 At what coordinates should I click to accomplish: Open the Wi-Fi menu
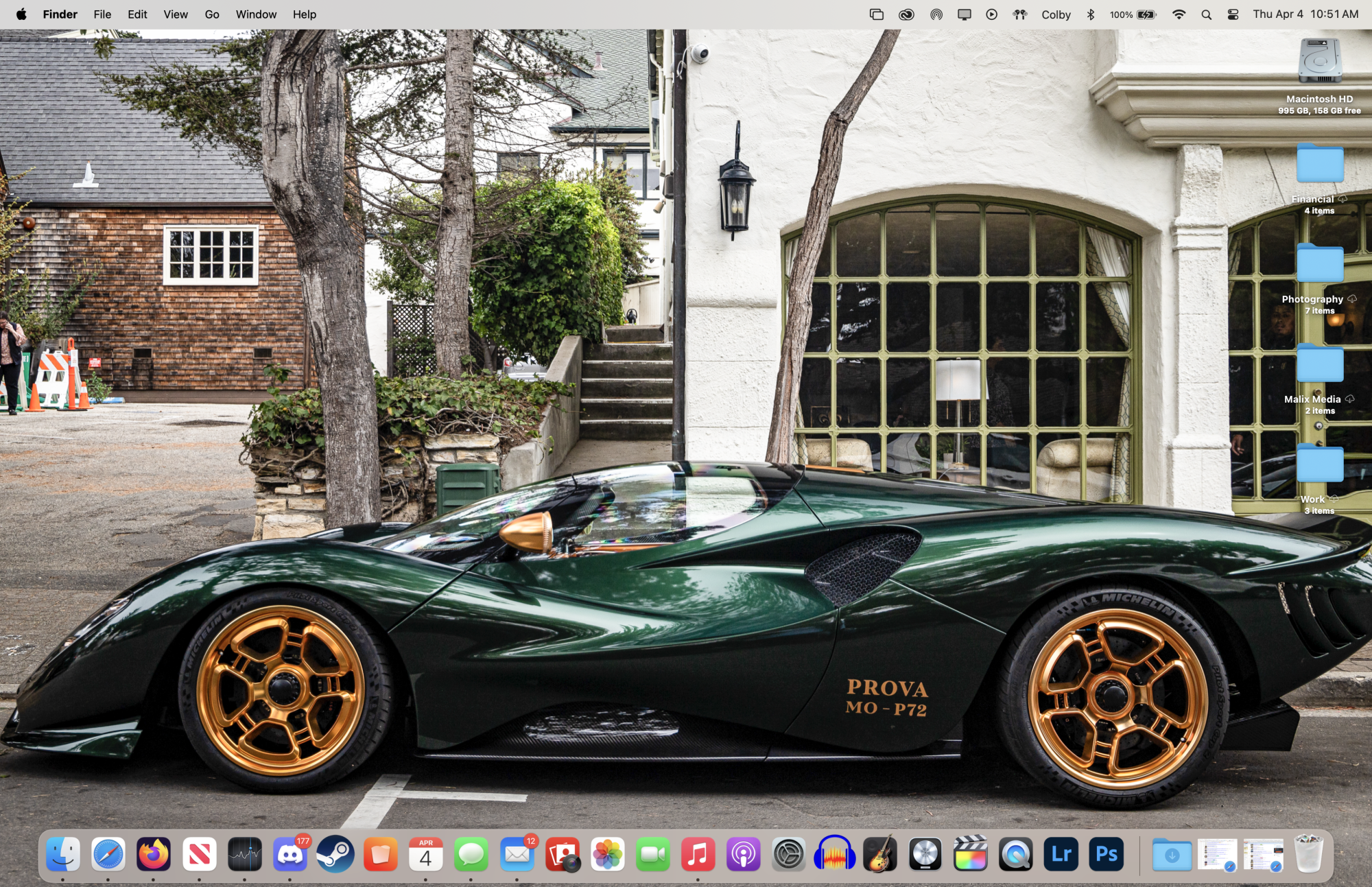pos(1179,14)
